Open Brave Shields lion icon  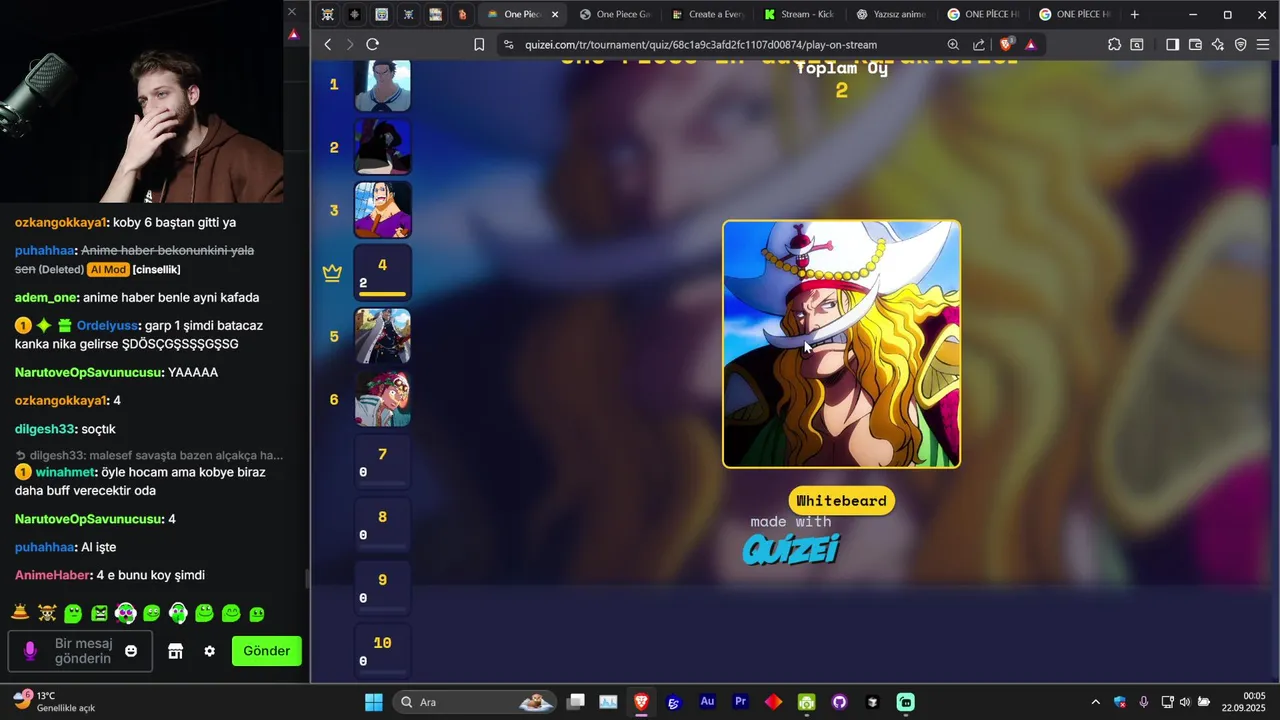tap(1006, 44)
